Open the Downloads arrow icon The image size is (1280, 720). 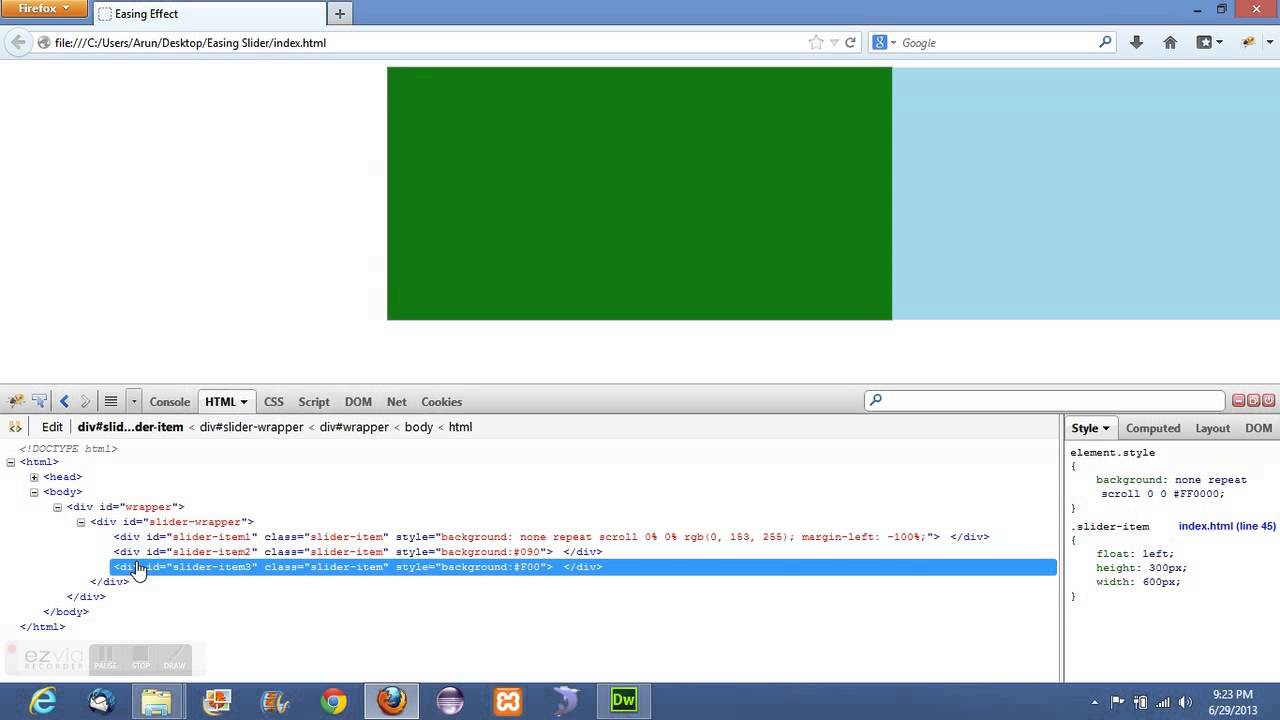1136,42
